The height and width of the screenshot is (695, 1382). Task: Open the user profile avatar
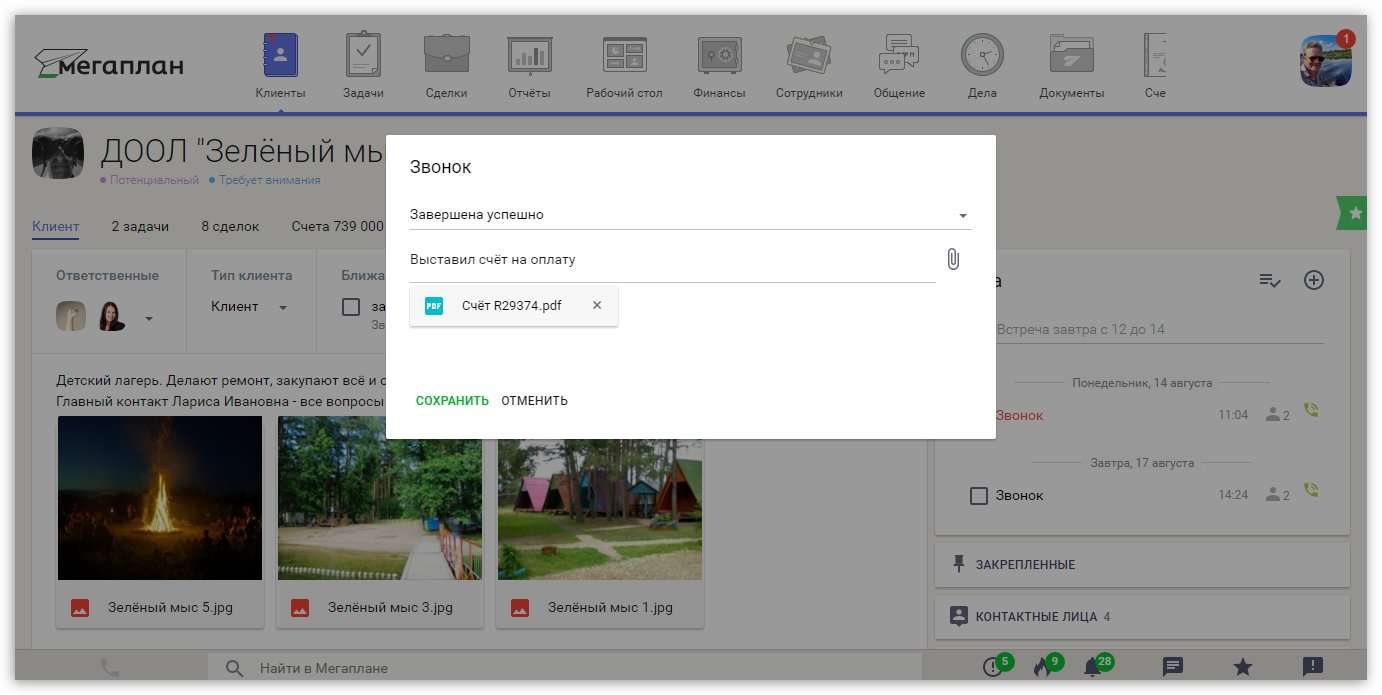click(1326, 61)
